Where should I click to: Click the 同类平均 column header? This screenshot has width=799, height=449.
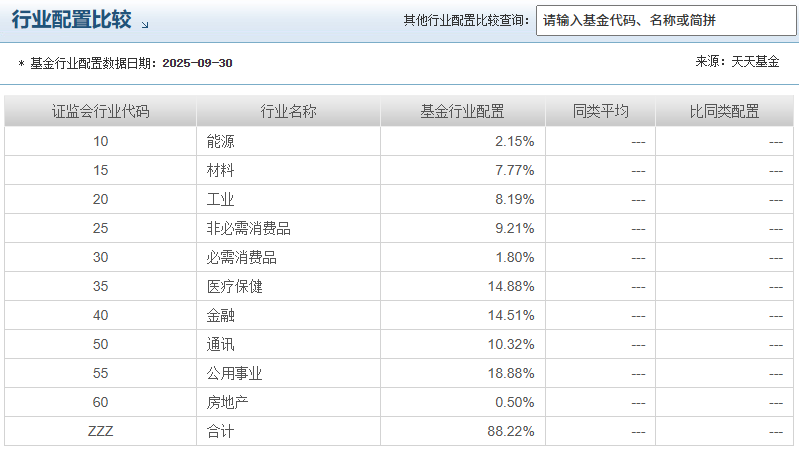pyautogui.click(x=600, y=111)
